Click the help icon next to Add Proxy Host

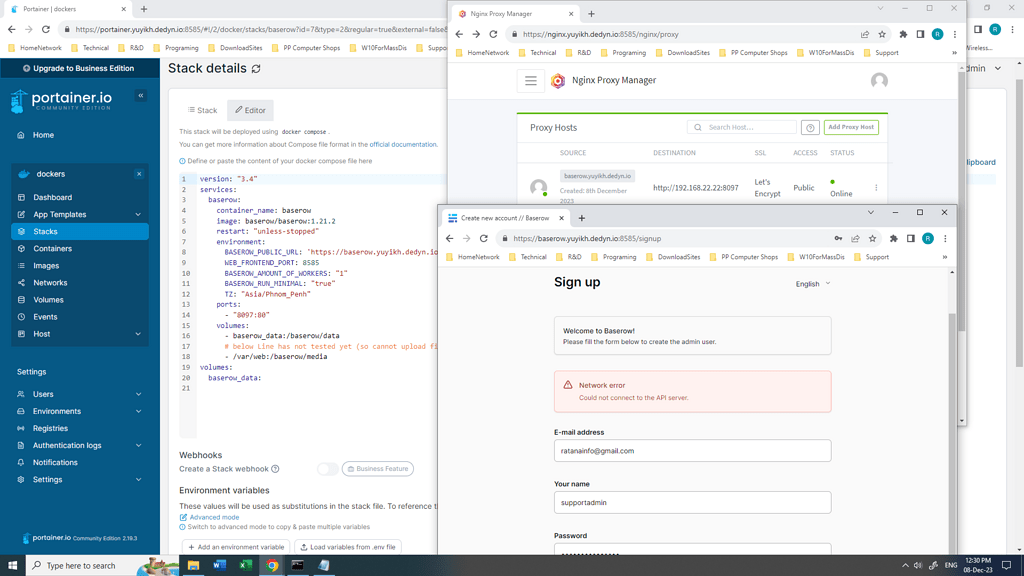(810, 127)
